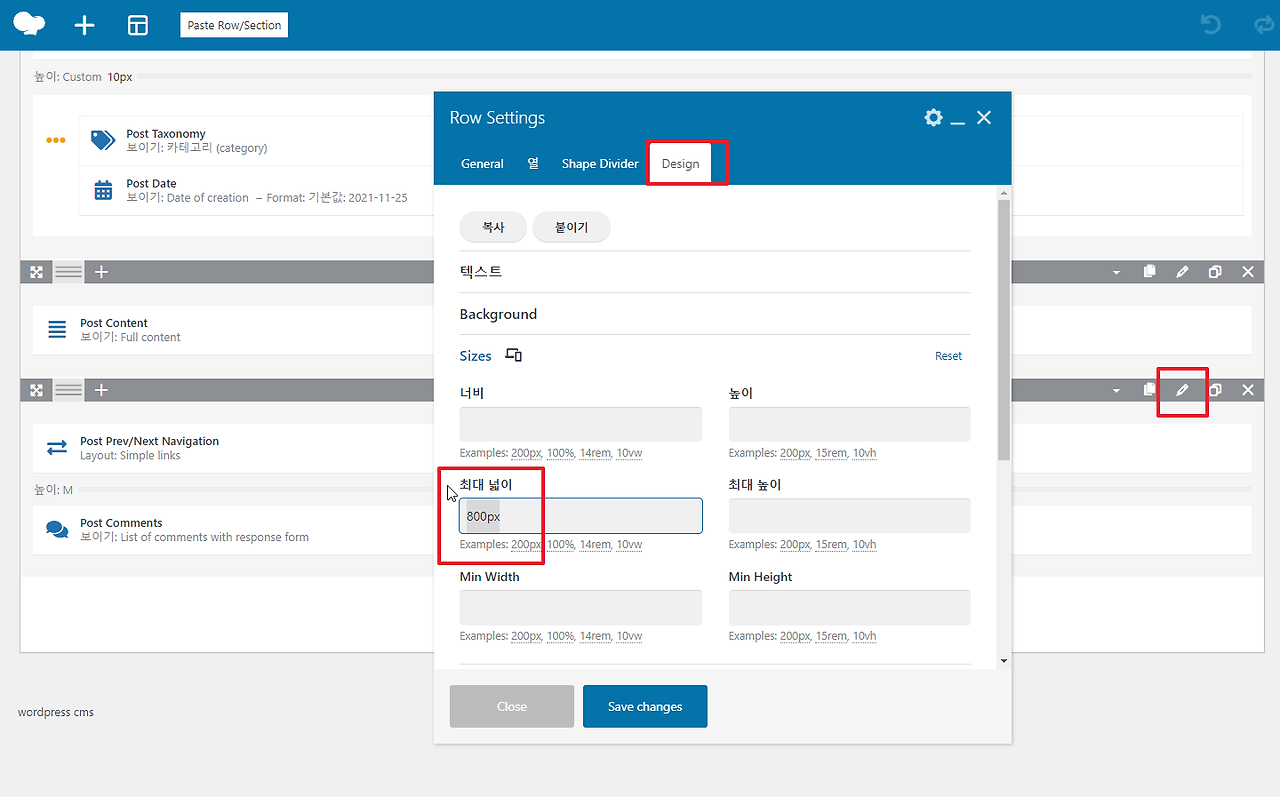Add a column to the Post Content row
1280x797 pixels.
(101, 272)
